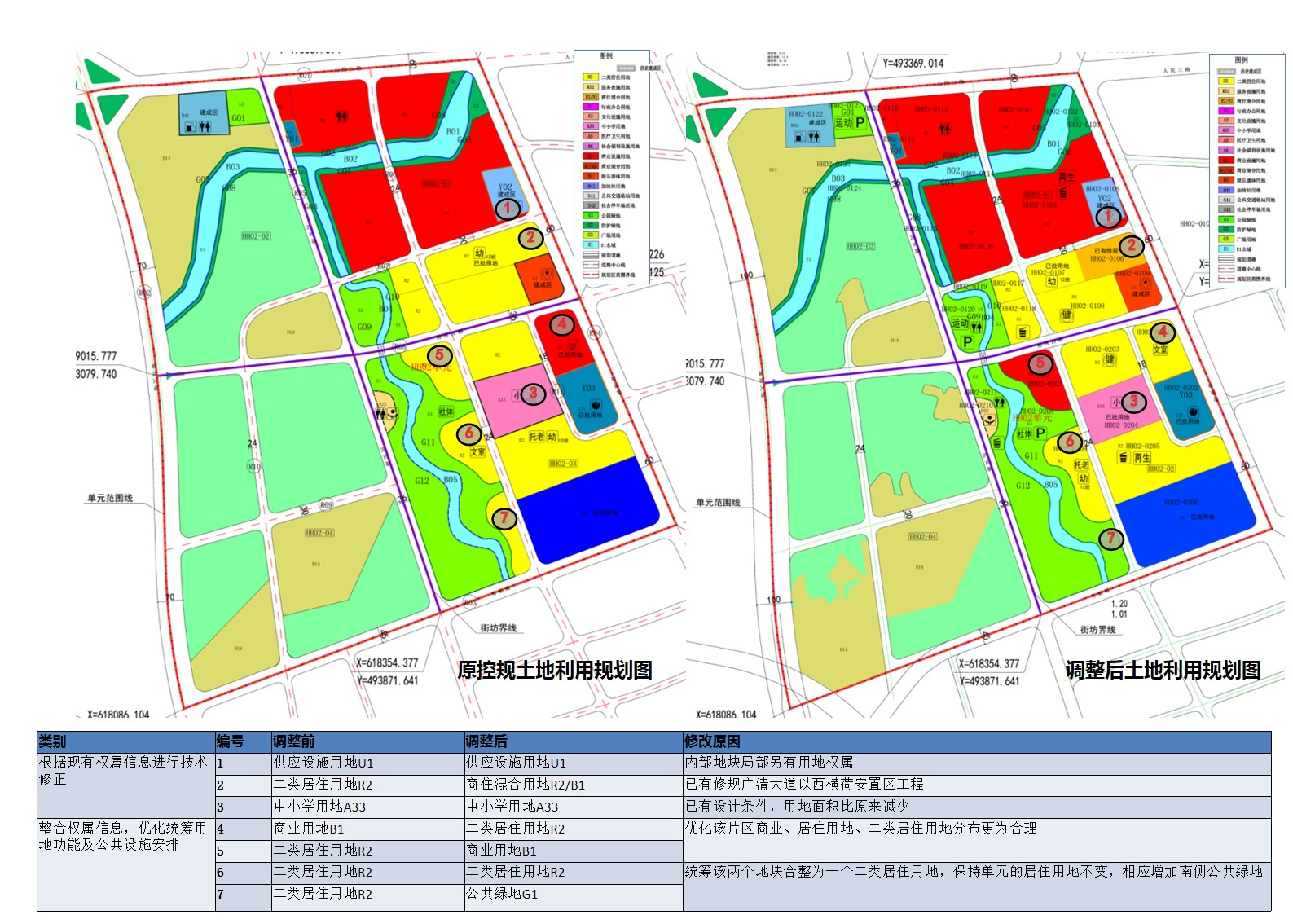The image size is (1293, 924).
Task: Click the 整合权属信息，优化统筹用地功能 category cell
Action: point(126,865)
